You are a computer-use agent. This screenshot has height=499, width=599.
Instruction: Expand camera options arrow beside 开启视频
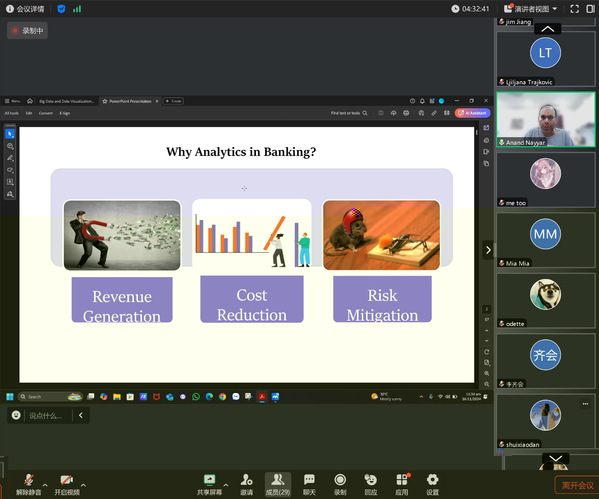(83, 485)
